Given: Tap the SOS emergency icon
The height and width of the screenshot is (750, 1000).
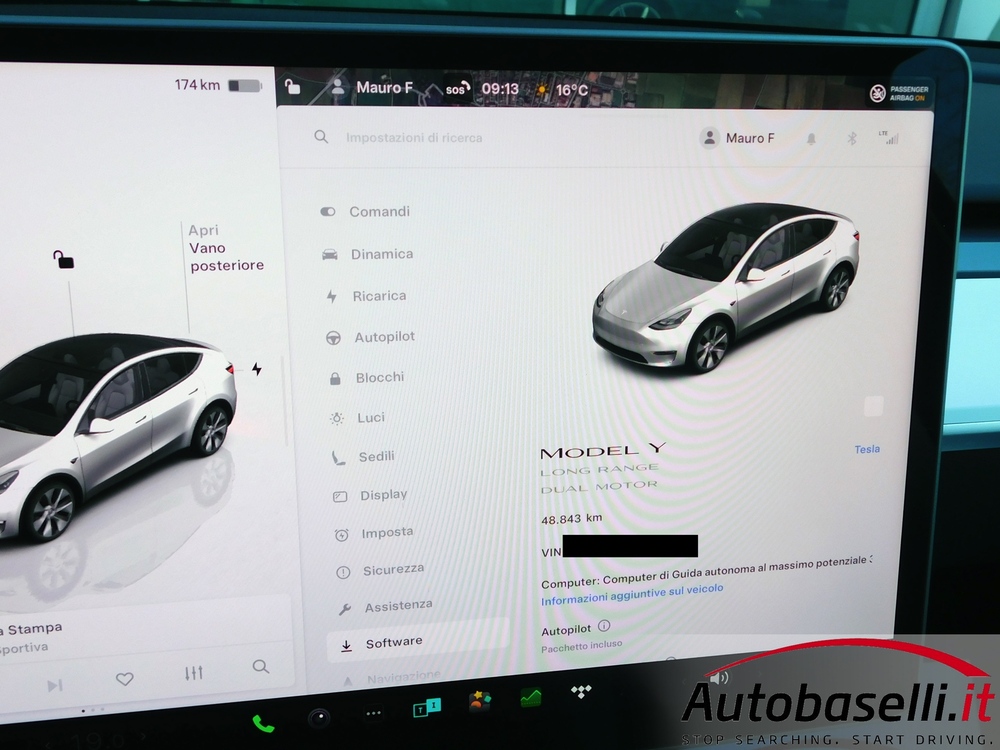Looking at the screenshot, I should tap(457, 89).
